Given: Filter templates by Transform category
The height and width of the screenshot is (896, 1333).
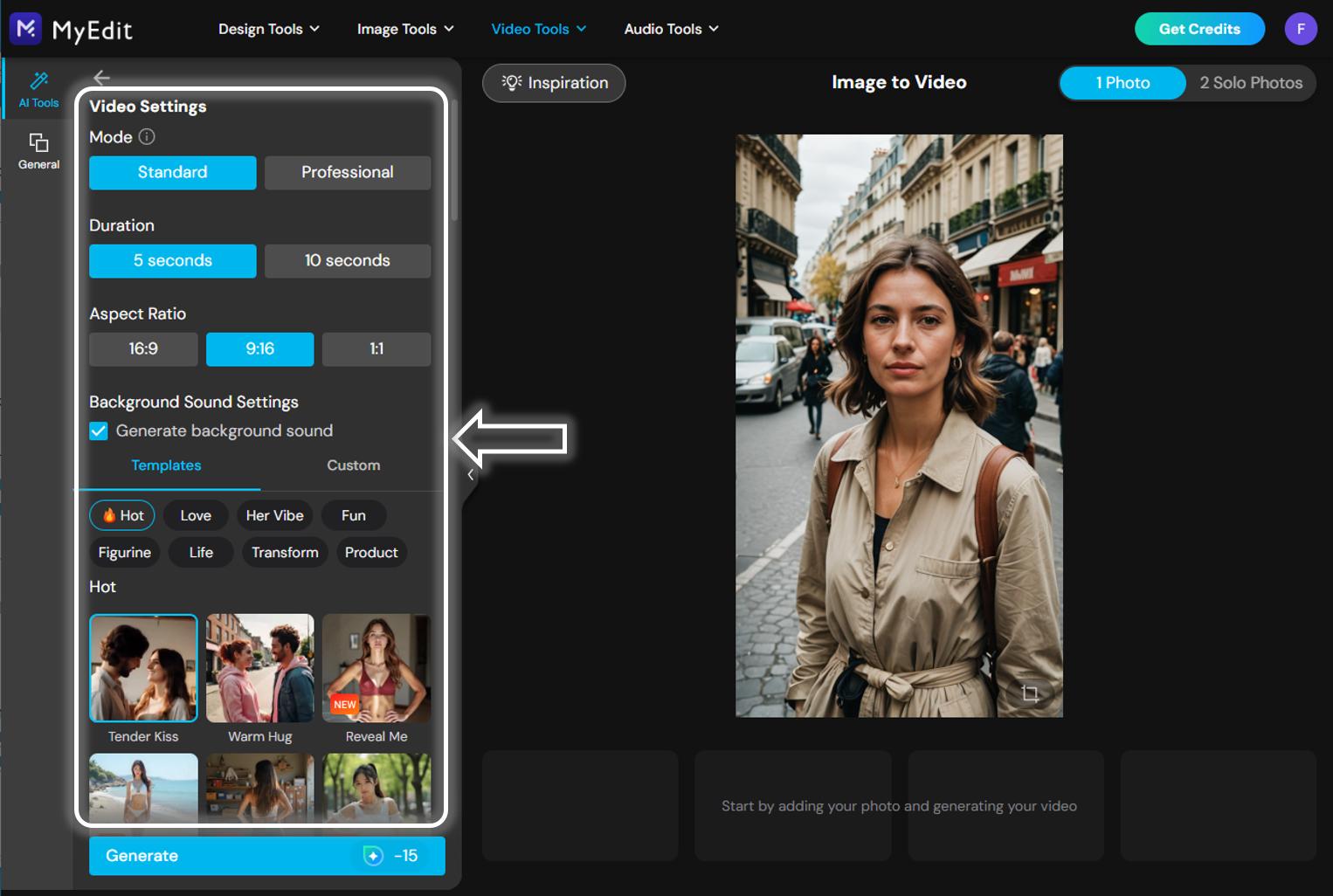Looking at the screenshot, I should (x=285, y=552).
